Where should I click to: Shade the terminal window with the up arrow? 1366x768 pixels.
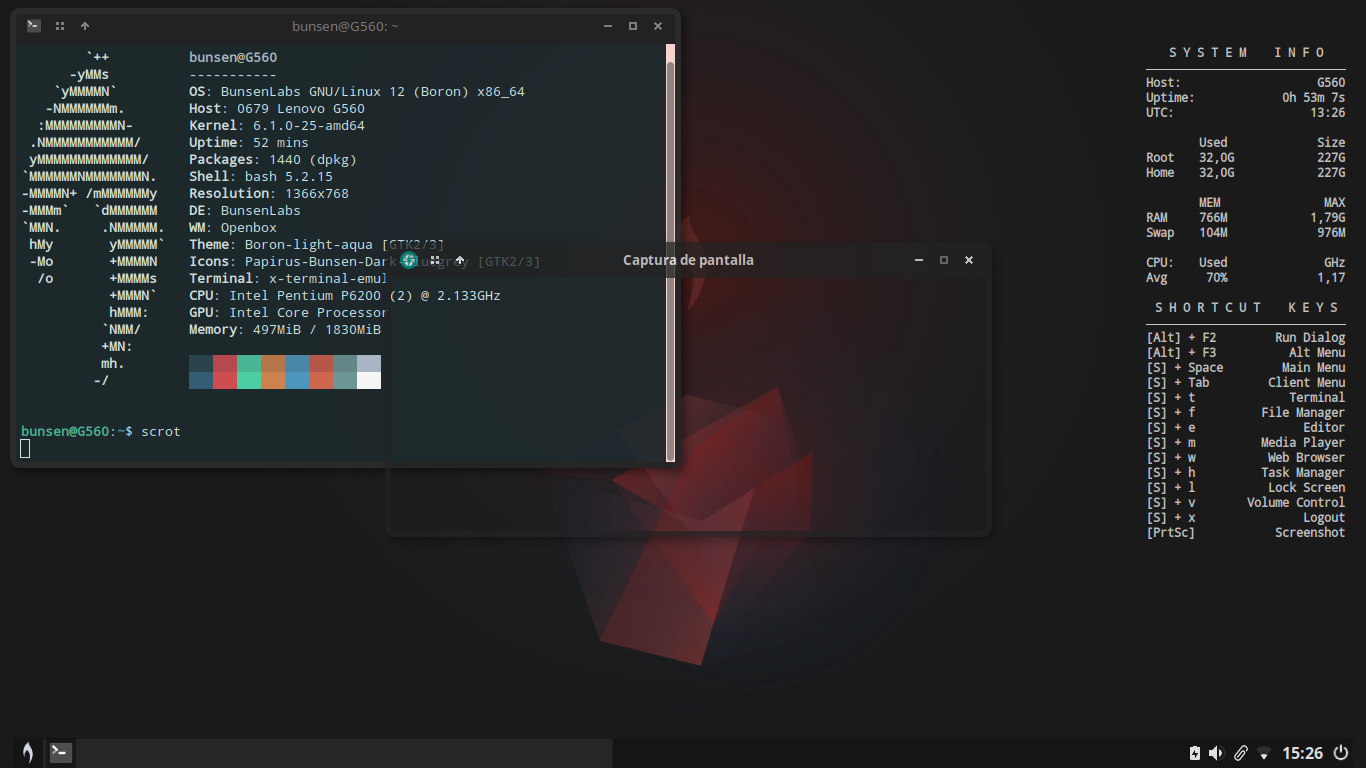point(85,26)
